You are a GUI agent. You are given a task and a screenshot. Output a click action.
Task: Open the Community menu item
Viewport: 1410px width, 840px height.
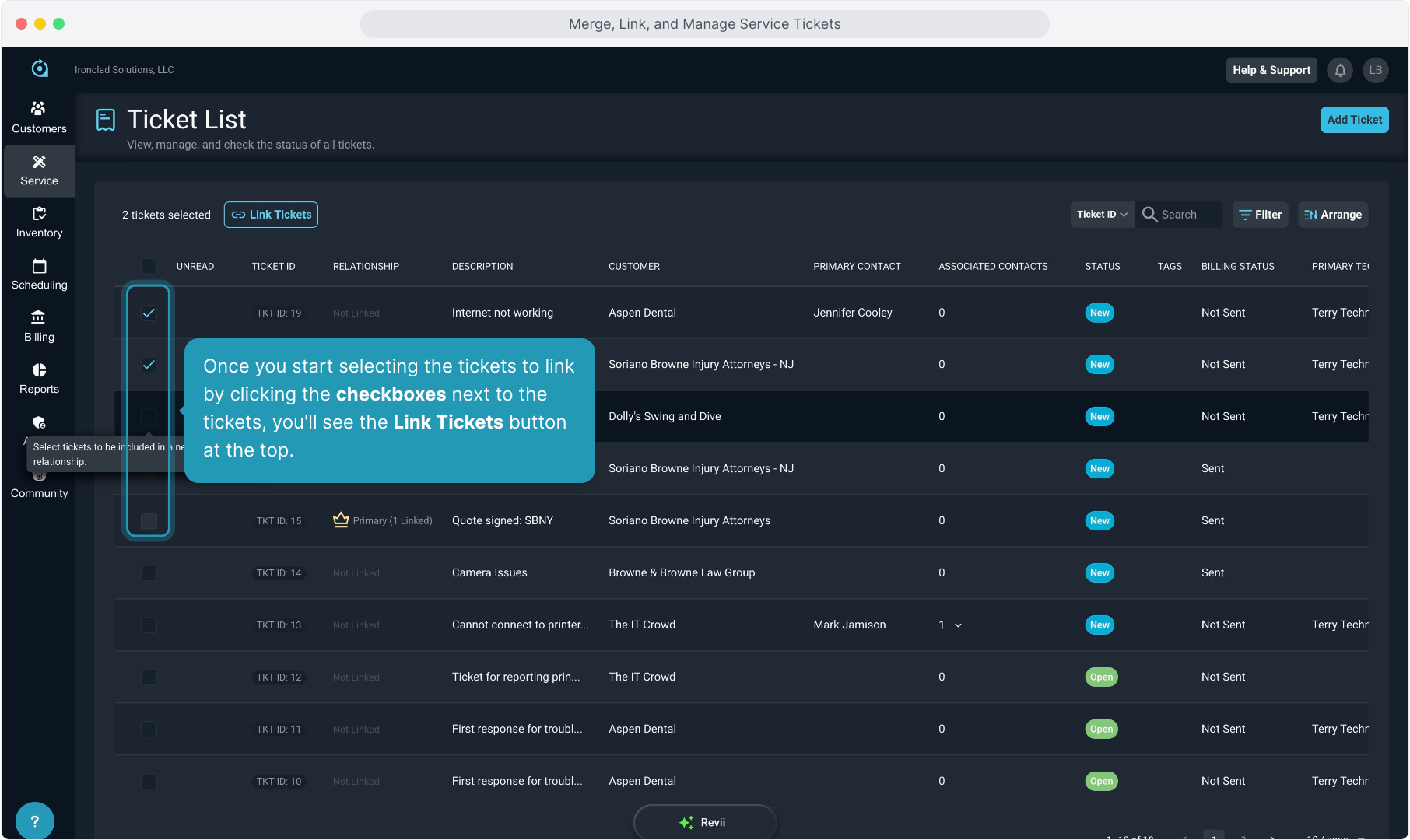tap(39, 492)
